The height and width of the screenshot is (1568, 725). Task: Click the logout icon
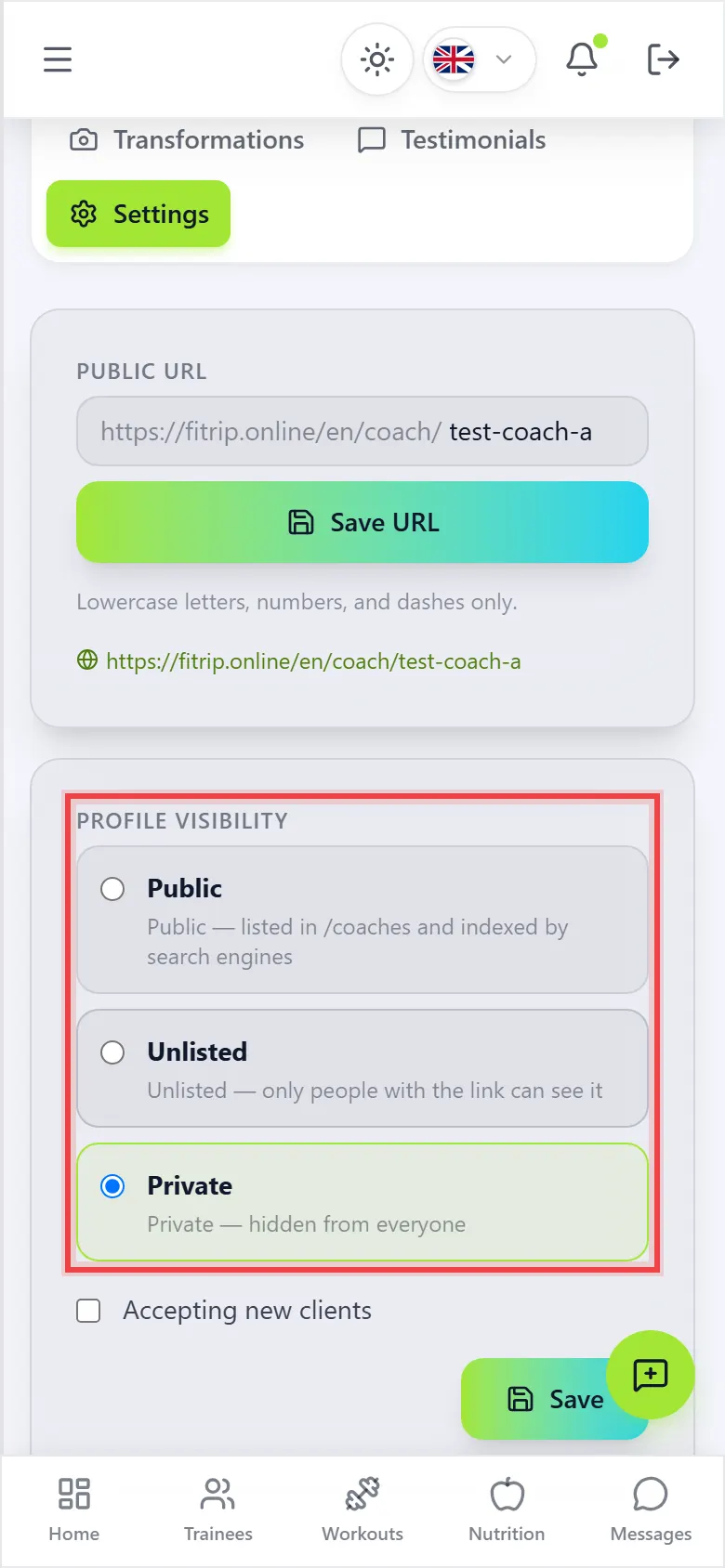point(663,59)
